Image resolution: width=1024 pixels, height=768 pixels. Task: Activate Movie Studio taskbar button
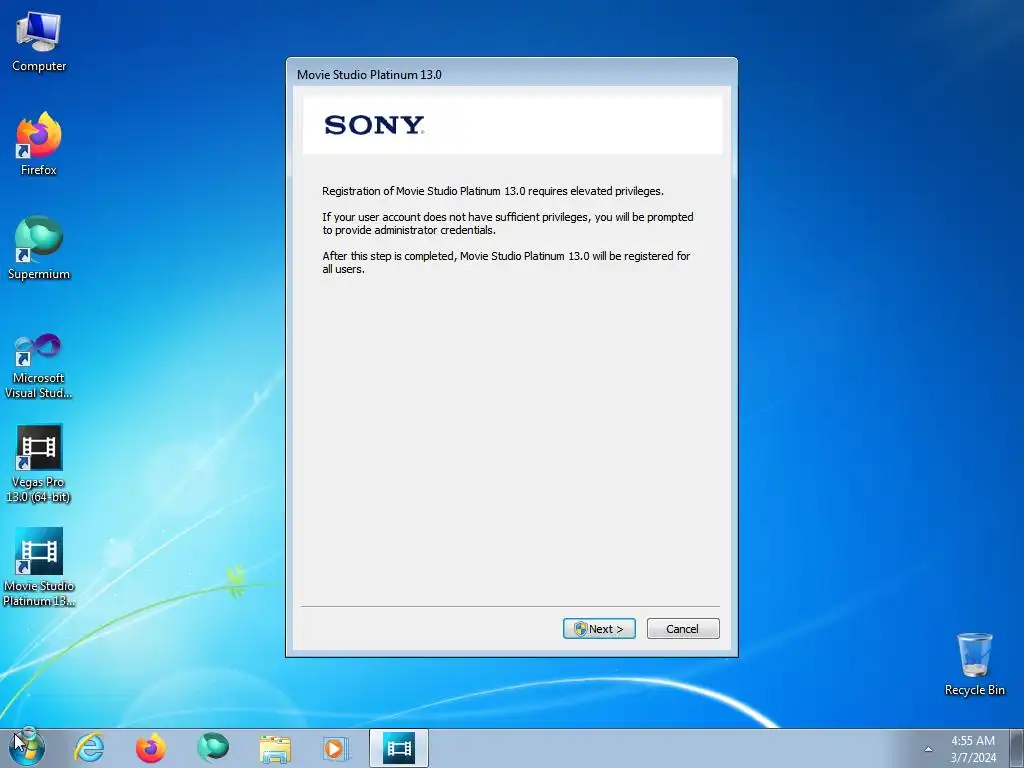(398, 748)
